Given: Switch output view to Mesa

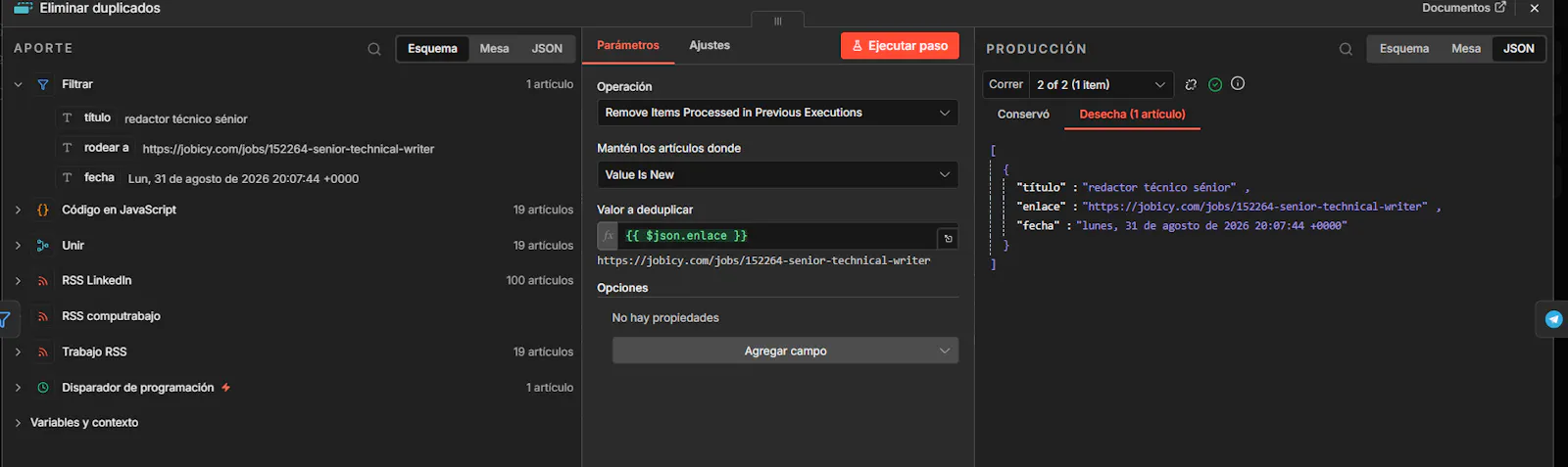Looking at the screenshot, I should 1466,49.
